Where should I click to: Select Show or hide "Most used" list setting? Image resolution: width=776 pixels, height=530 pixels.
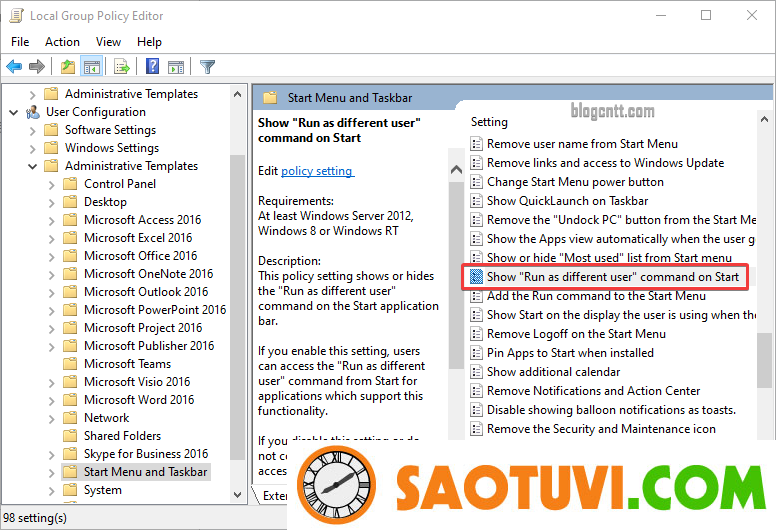[x=609, y=258]
